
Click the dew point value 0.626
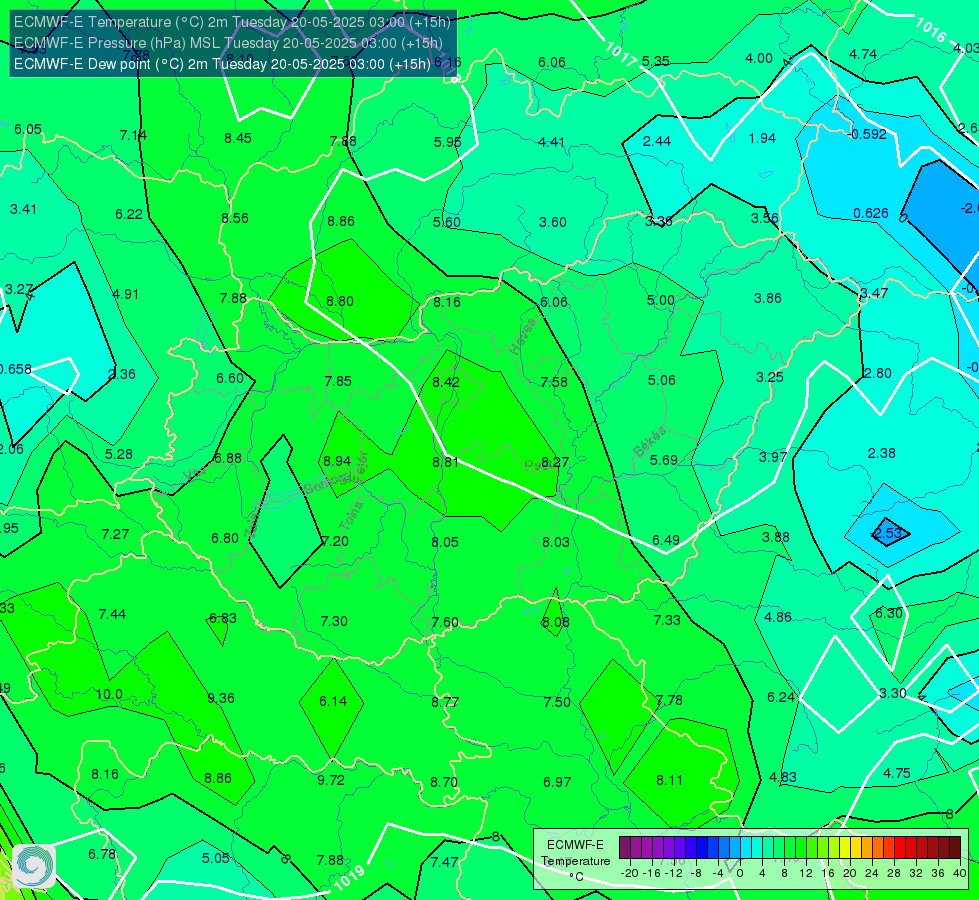click(x=871, y=214)
